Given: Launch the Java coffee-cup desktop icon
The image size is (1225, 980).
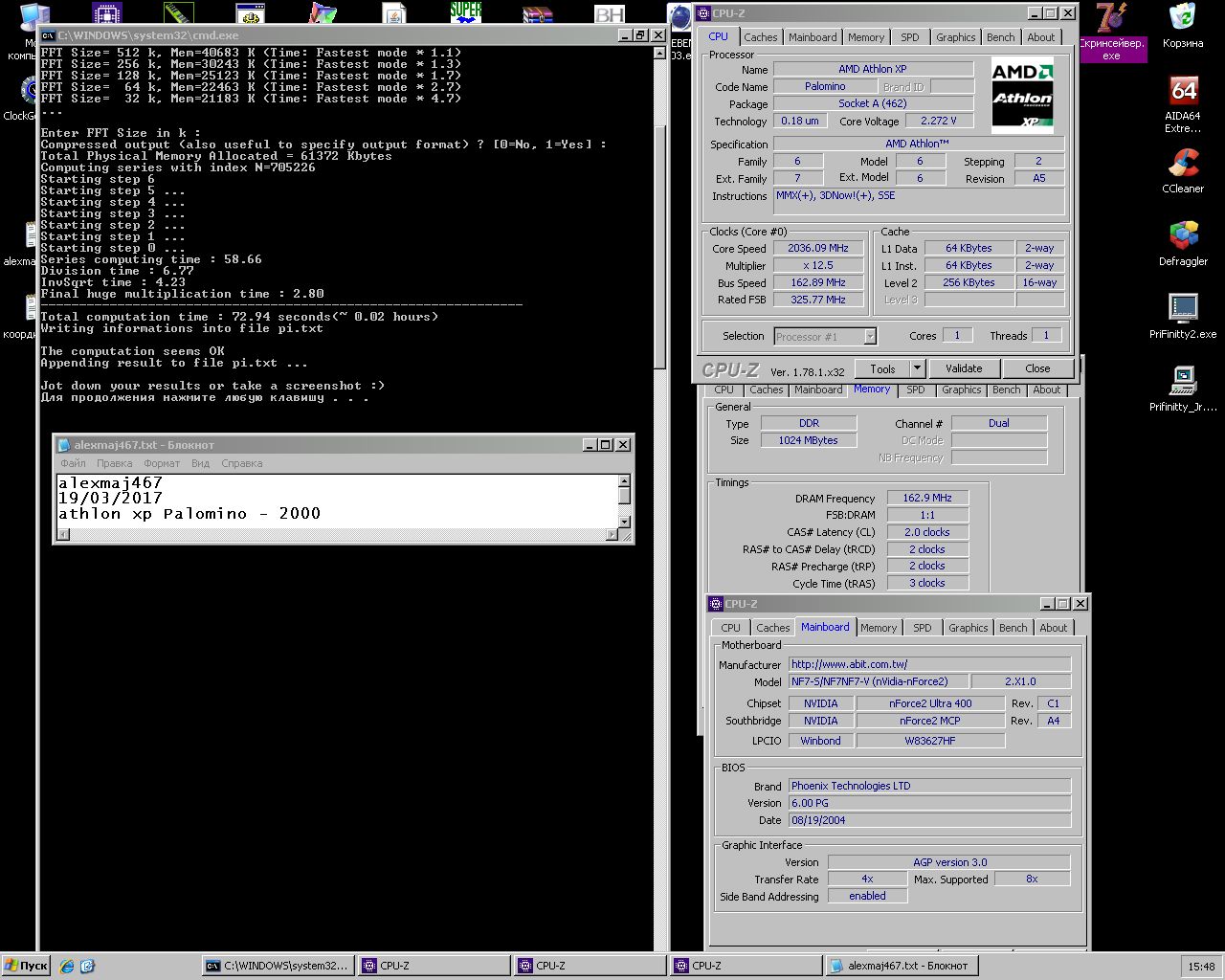Looking at the screenshot, I should [x=394, y=13].
